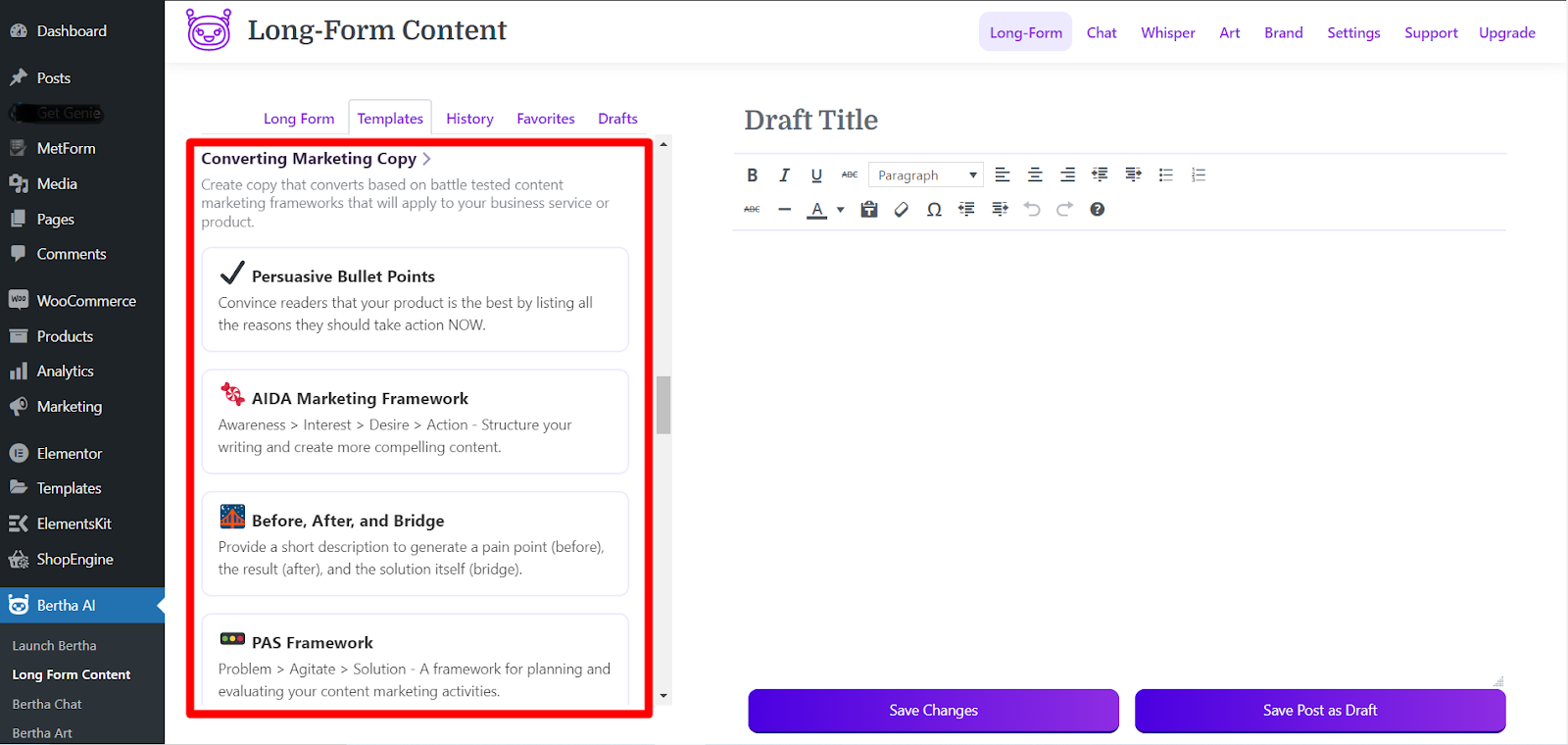Viewport: 1568px width, 745px height.
Task: Choose the Persuasive Bullet Points template
Action: [x=415, y=299]
